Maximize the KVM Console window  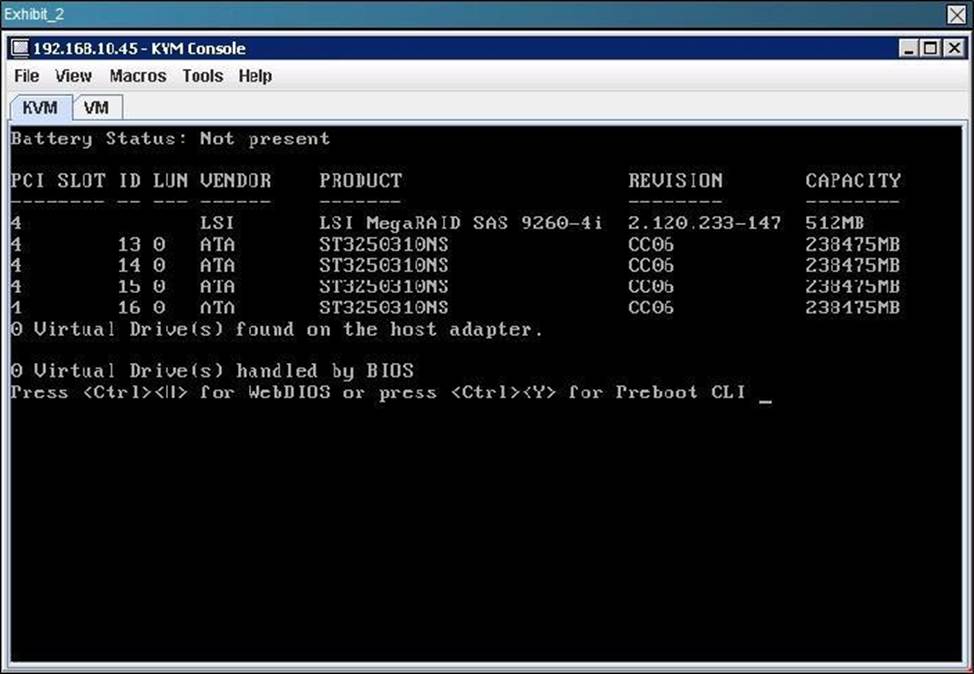[929, 48]
